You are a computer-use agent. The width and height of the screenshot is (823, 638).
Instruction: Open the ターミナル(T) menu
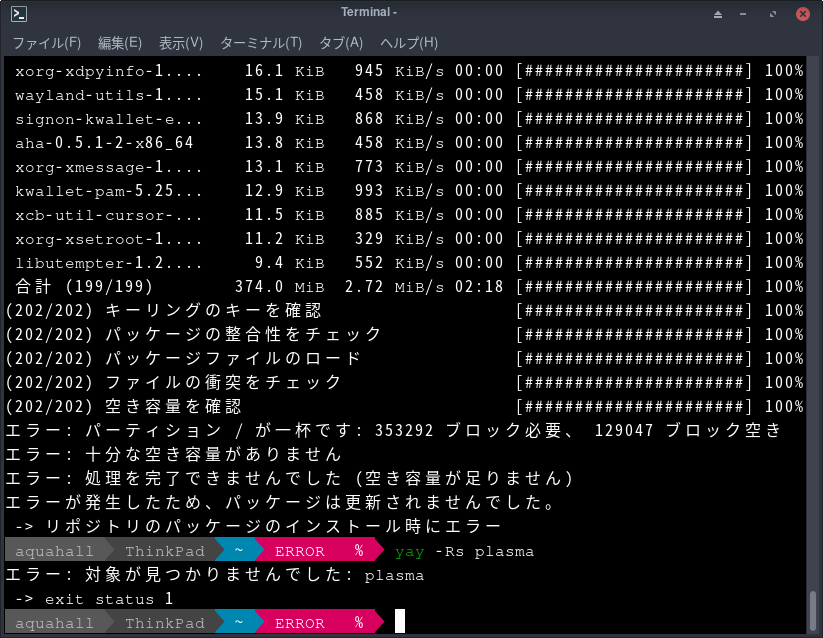coord(261,43)
